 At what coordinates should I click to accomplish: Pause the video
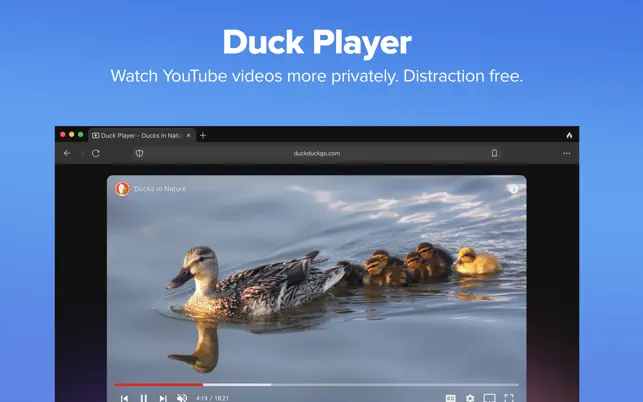(144, 398)
